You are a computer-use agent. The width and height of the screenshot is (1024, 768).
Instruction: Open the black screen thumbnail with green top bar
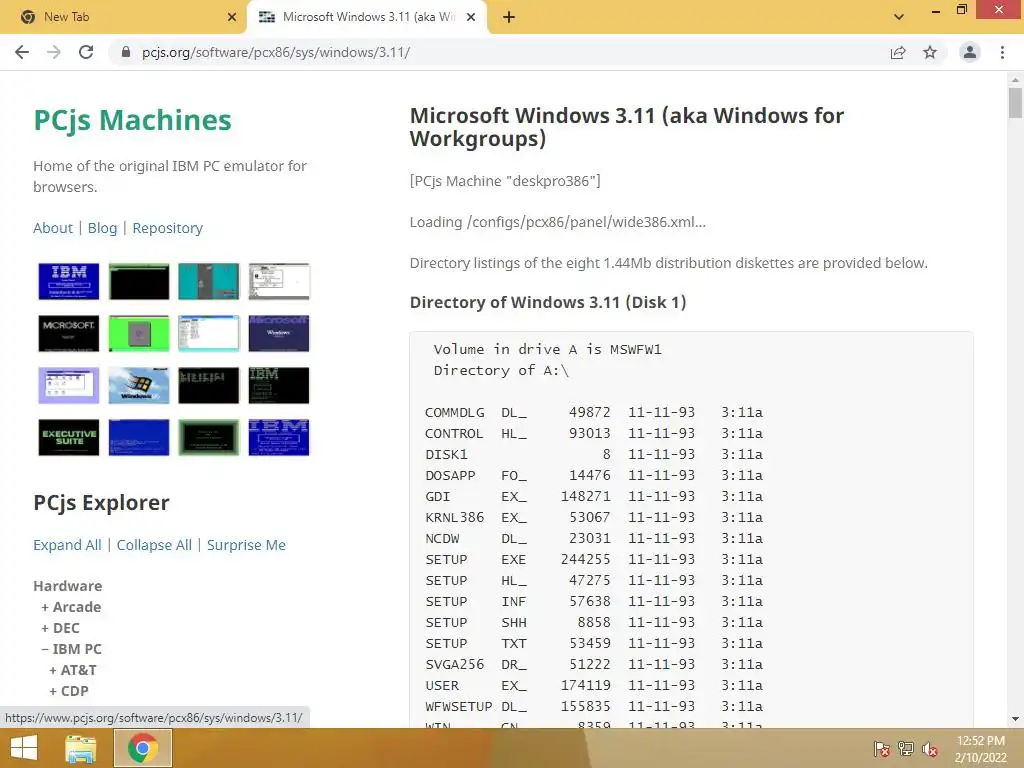pyautogui.click(x=139, y=281)
